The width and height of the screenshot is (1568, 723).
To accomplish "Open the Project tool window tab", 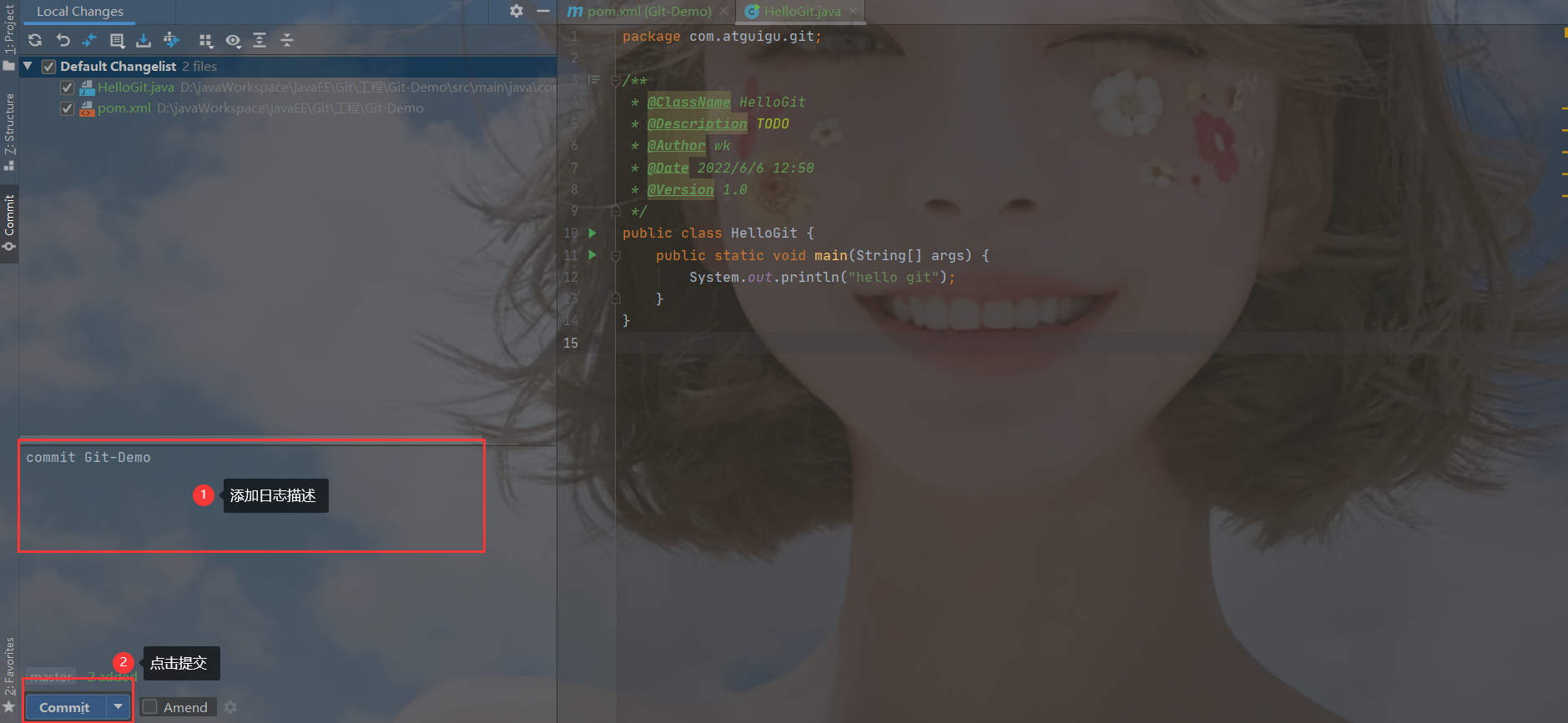I will pos(9,38).
